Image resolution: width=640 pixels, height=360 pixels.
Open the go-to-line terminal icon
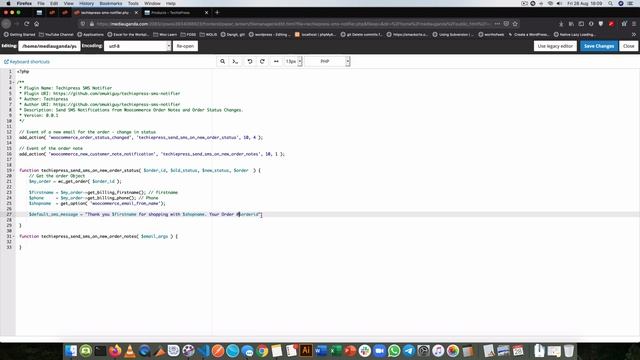click(x=235, y=61)
